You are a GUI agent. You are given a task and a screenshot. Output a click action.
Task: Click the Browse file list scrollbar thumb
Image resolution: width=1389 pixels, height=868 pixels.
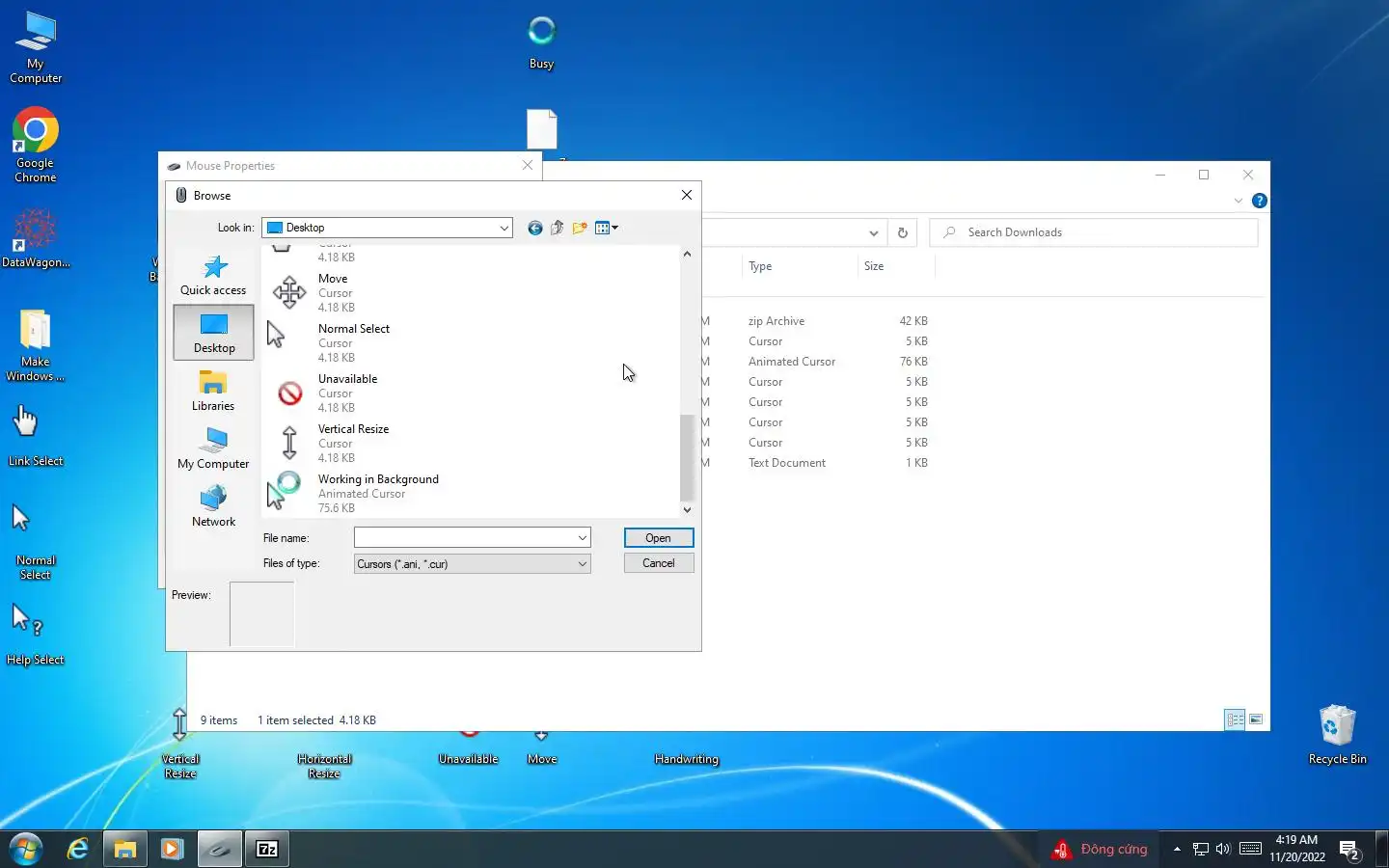coord(687,457)
